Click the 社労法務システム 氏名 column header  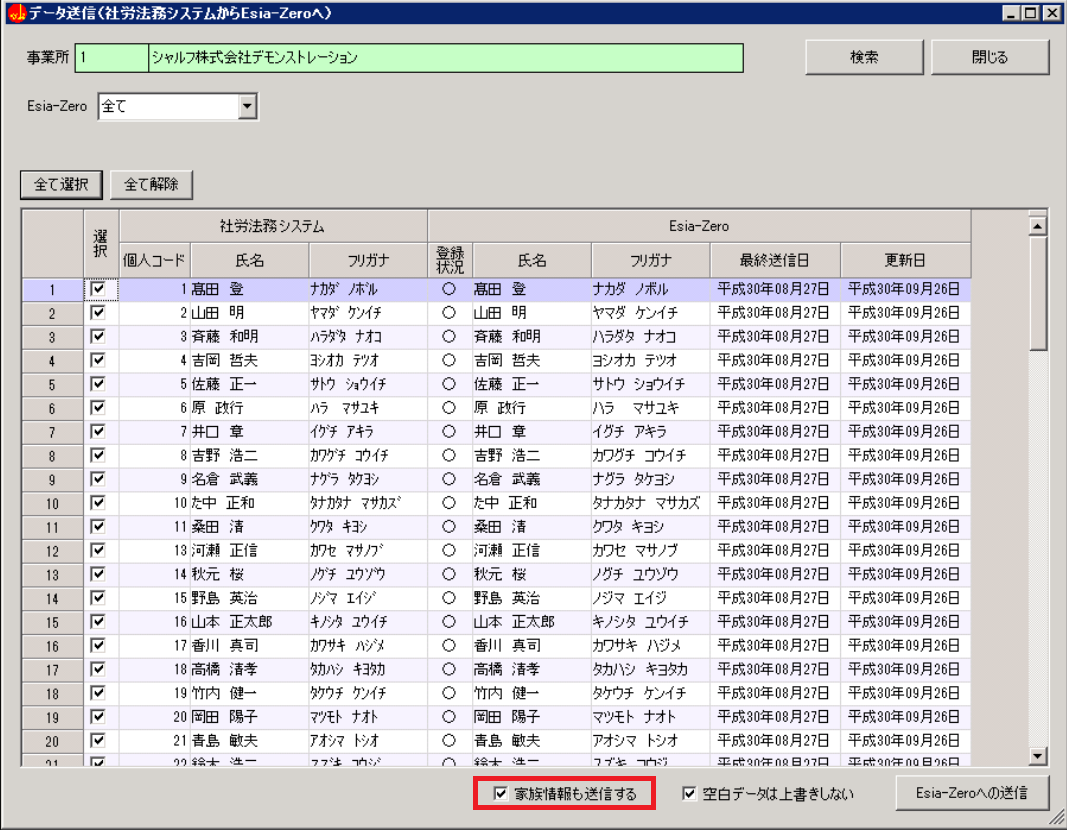pyautogui.click(x=250, y=261)
